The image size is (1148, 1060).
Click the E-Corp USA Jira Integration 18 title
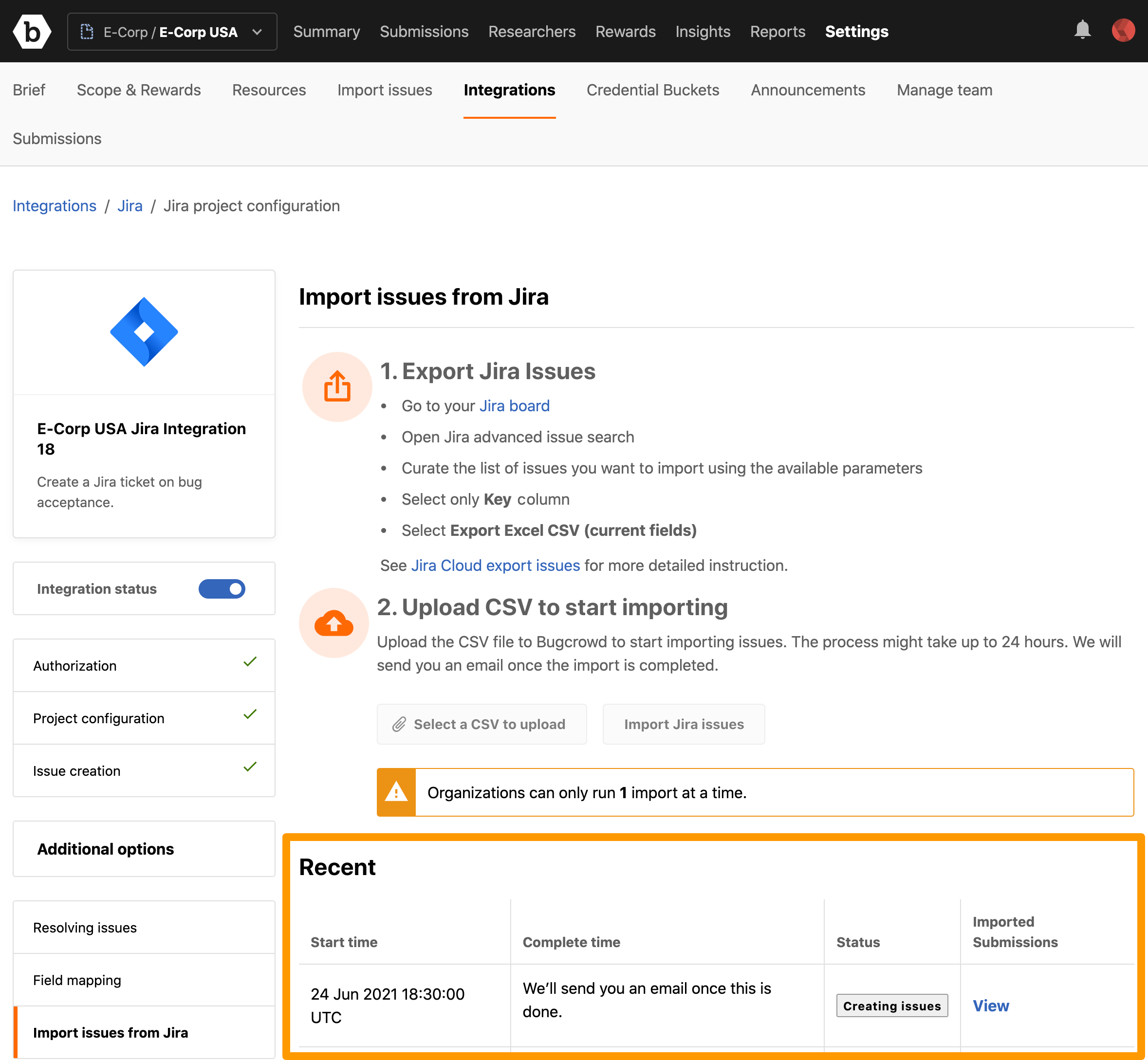click(x=141, y=439)
